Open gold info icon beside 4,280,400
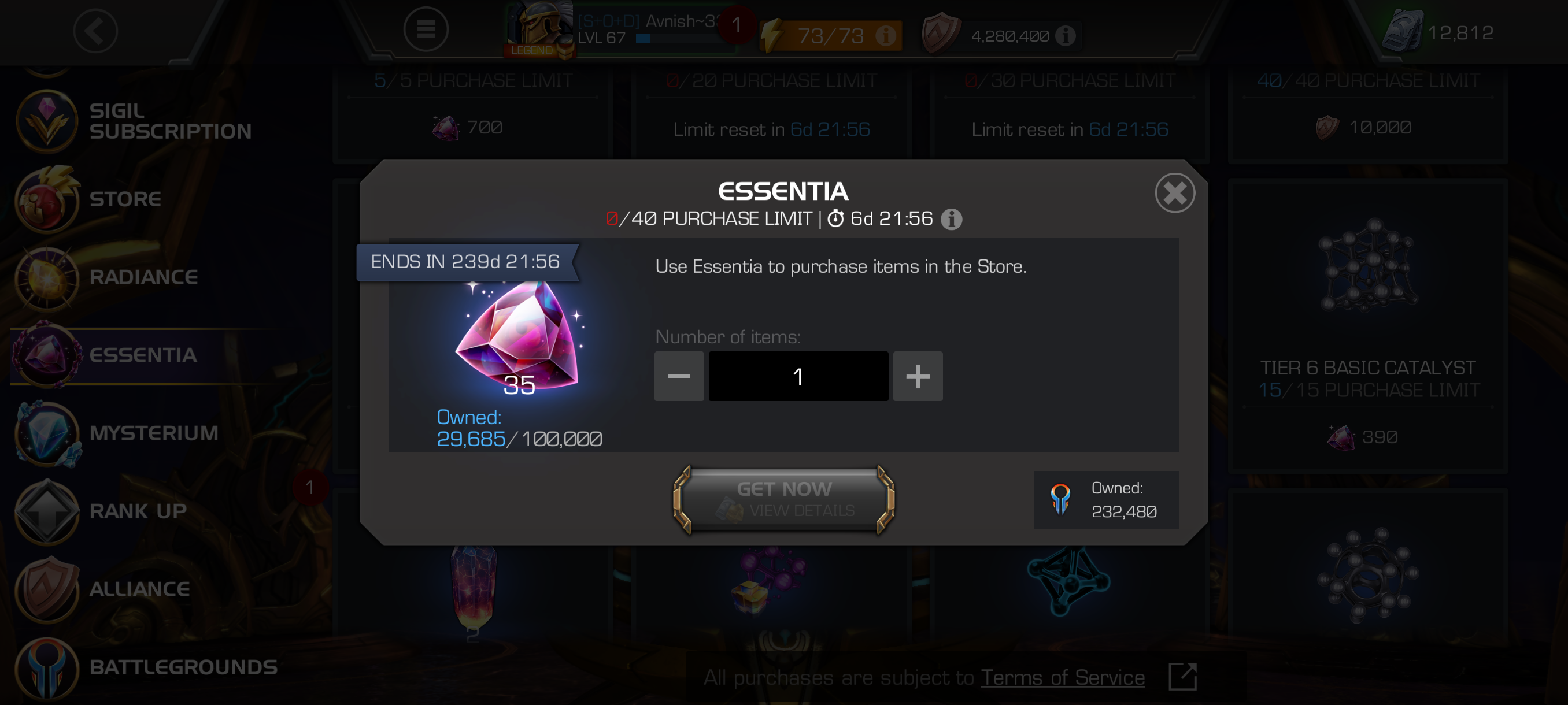 tap(1064, 36)
